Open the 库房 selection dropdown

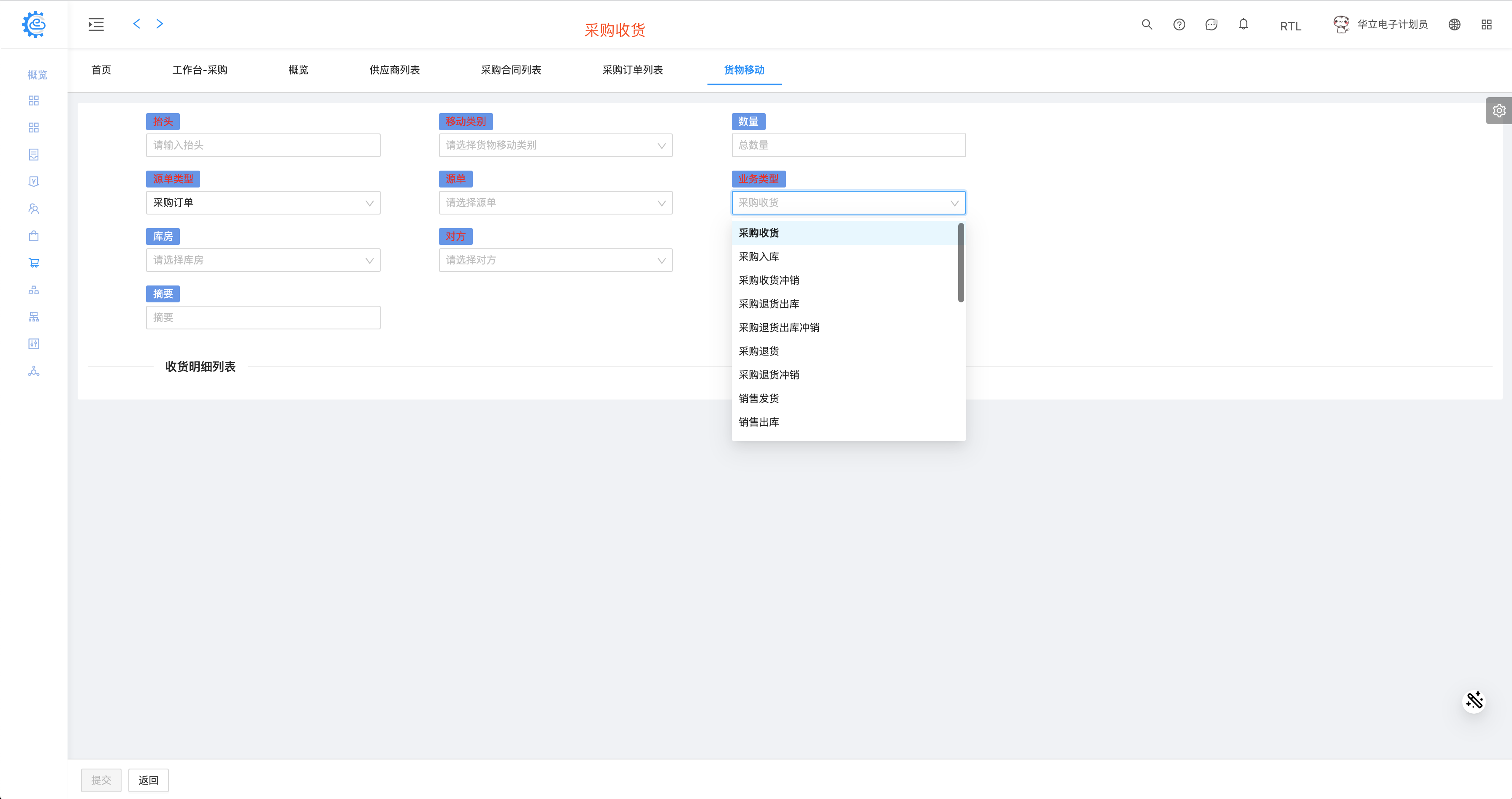(263, 260)
